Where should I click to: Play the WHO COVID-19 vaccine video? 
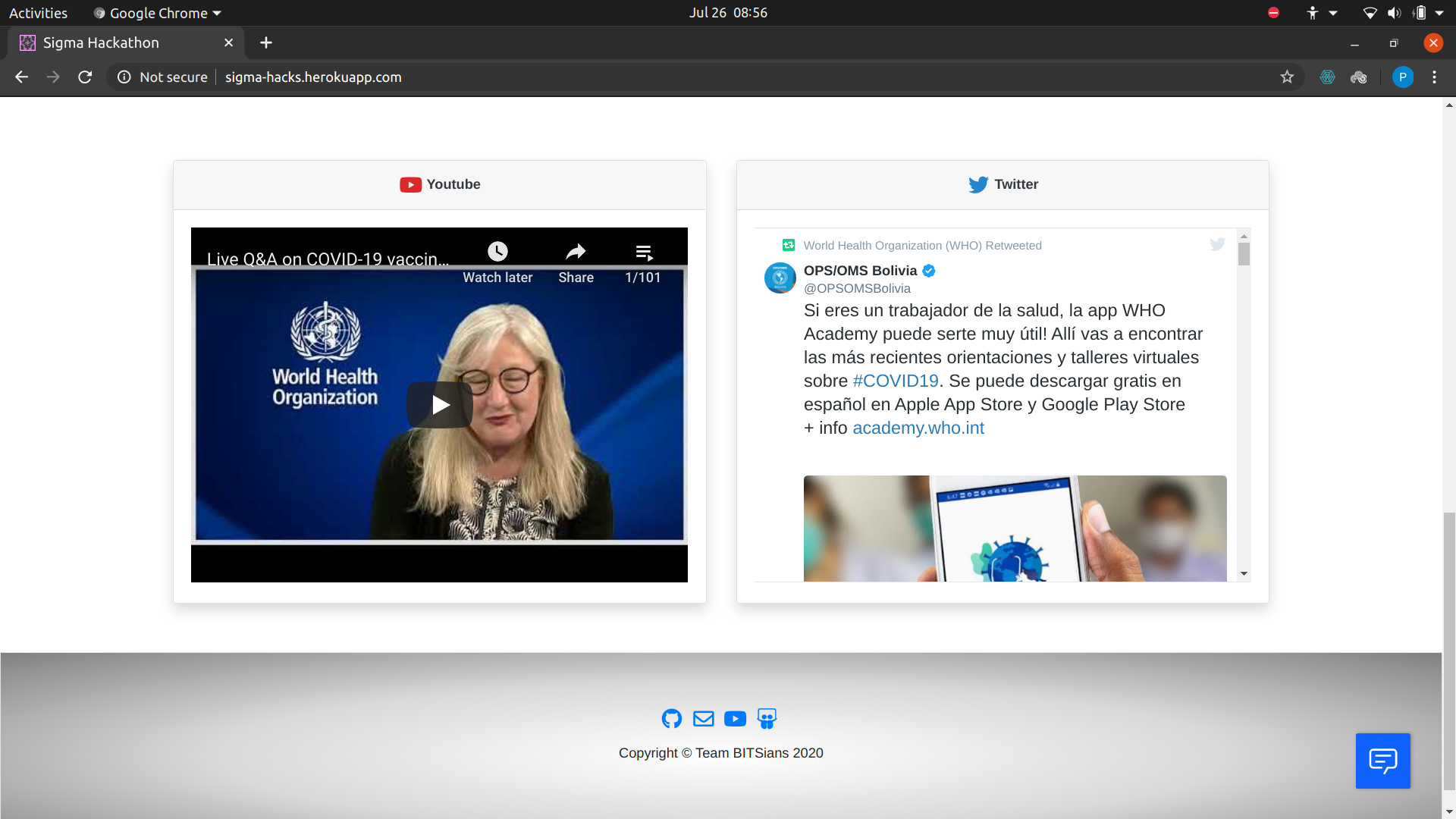pyautogui.click(x=439, y=405)
